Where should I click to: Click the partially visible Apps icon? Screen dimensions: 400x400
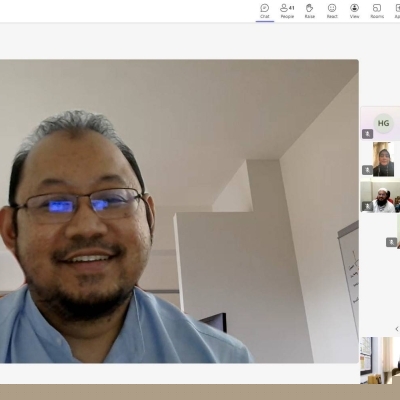(397, 11)
